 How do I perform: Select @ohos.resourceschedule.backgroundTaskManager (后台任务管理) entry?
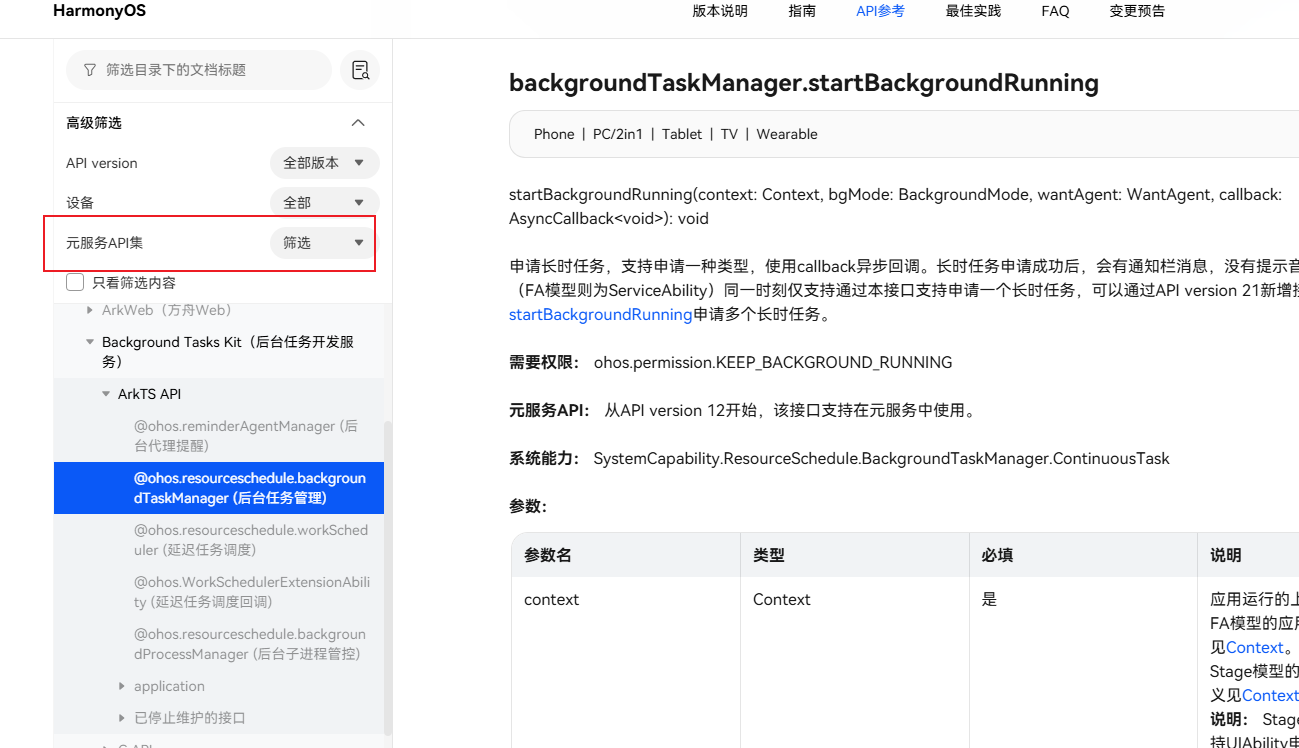pos(219,488)
